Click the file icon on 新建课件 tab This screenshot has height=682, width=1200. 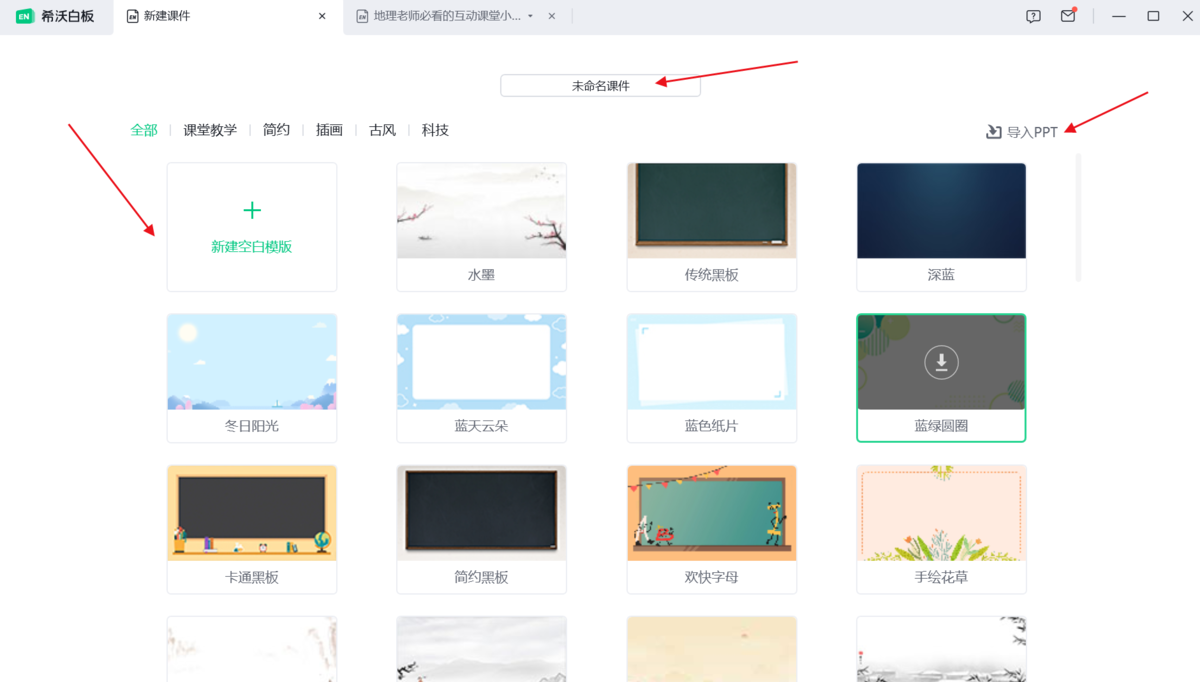132,16
